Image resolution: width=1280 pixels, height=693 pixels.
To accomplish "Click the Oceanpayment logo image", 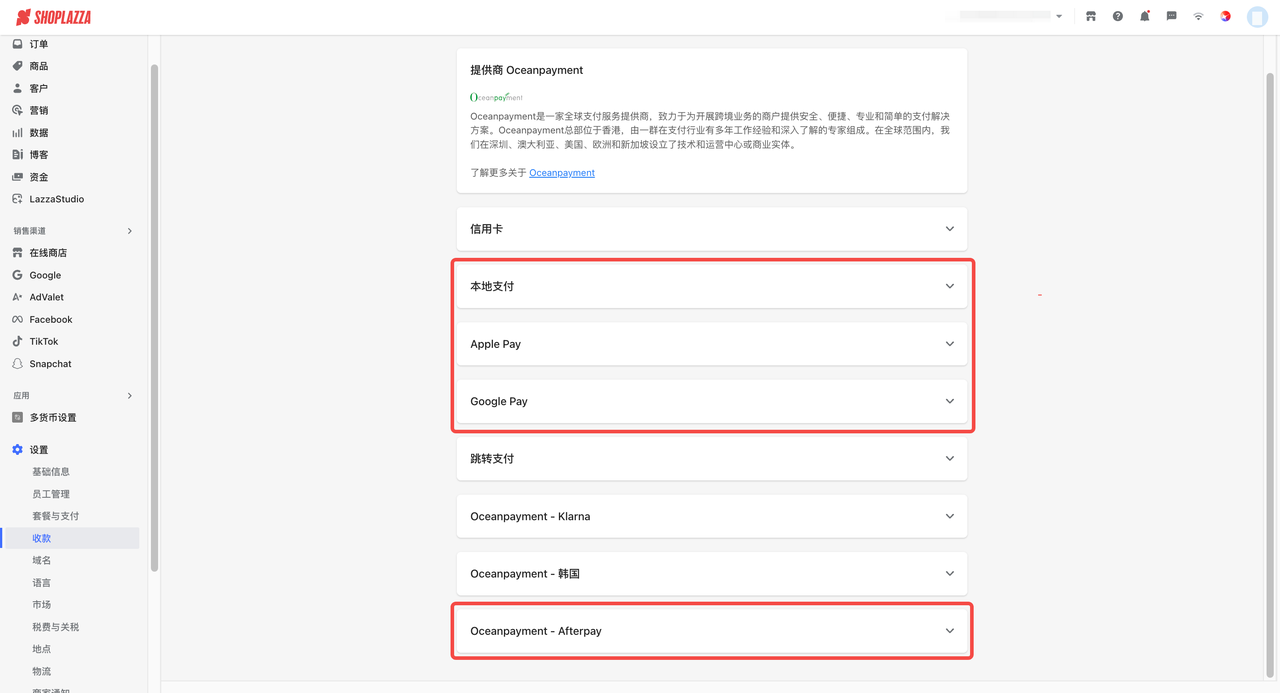I will (x=497, y=97).
